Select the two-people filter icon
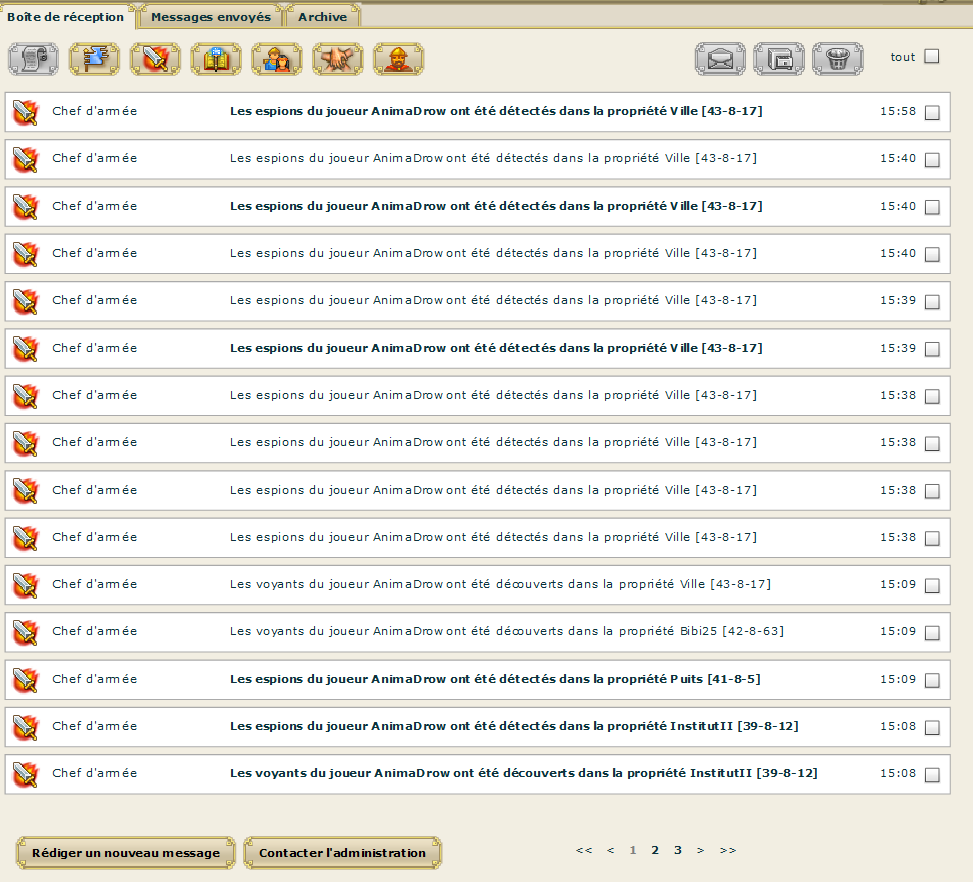 [x=277, y=59]
